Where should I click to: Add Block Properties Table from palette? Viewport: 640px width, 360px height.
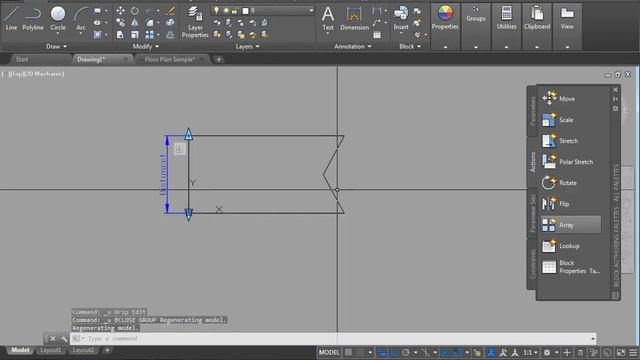pyautogui.click(x=571, y=267)
